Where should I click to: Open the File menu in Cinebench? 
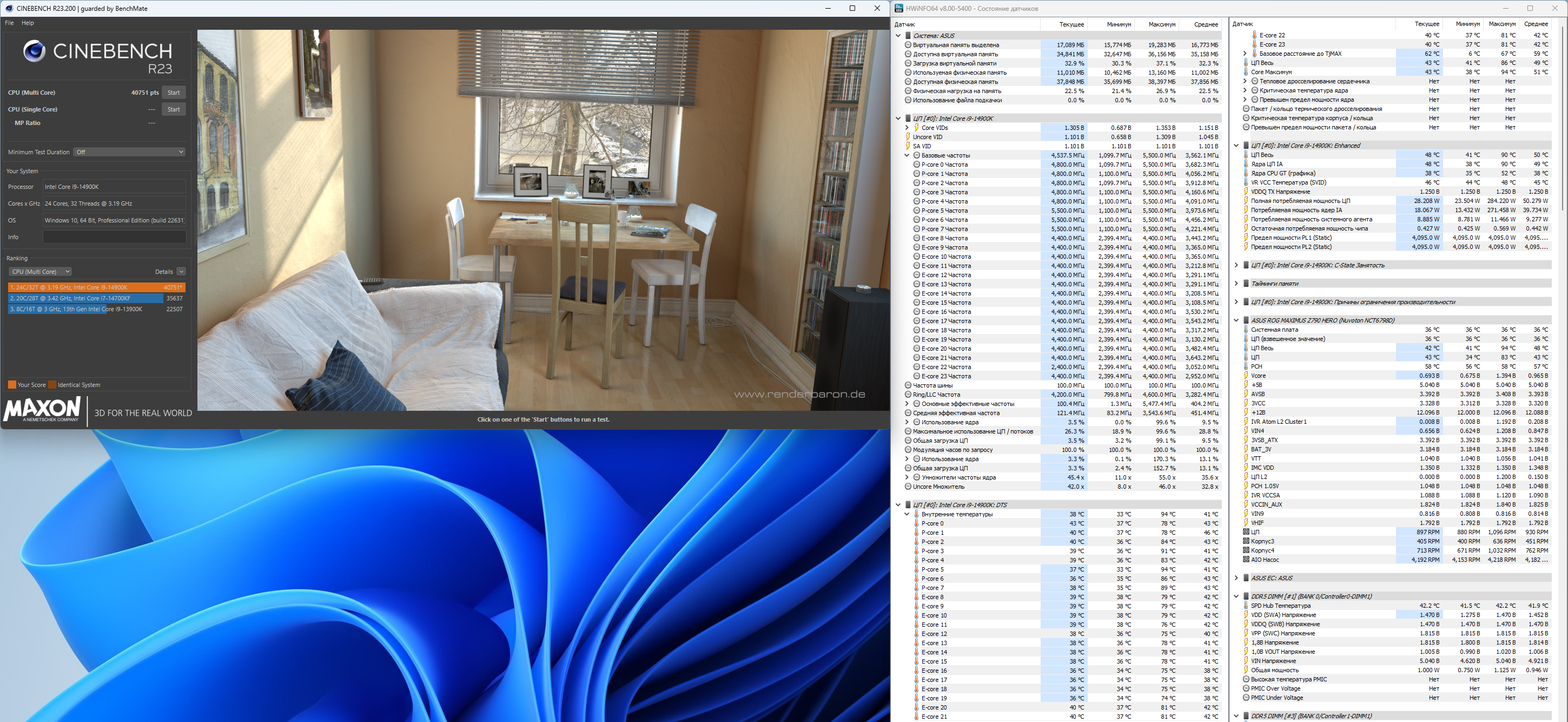pyautogui.click(x=9, y=23)
